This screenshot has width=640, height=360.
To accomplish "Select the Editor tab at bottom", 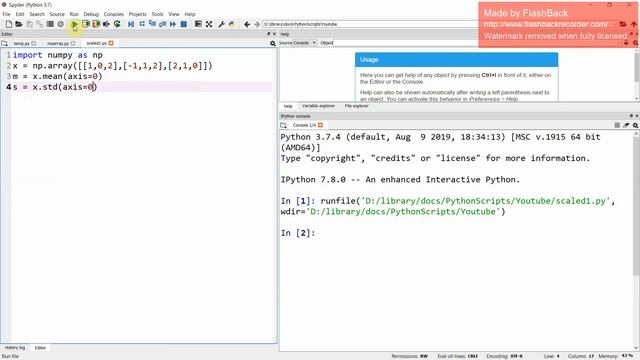I will 40,348.
